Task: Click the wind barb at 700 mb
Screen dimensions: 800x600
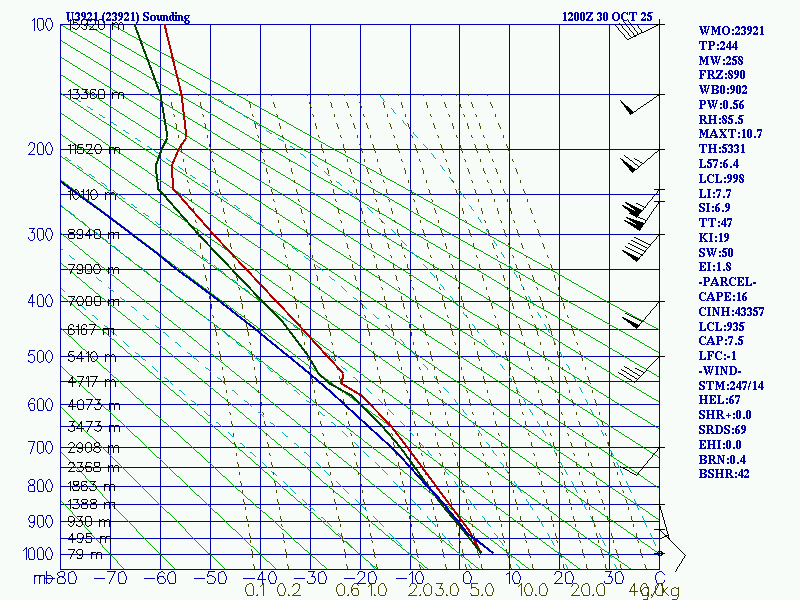Action: [x=640, y=461]
